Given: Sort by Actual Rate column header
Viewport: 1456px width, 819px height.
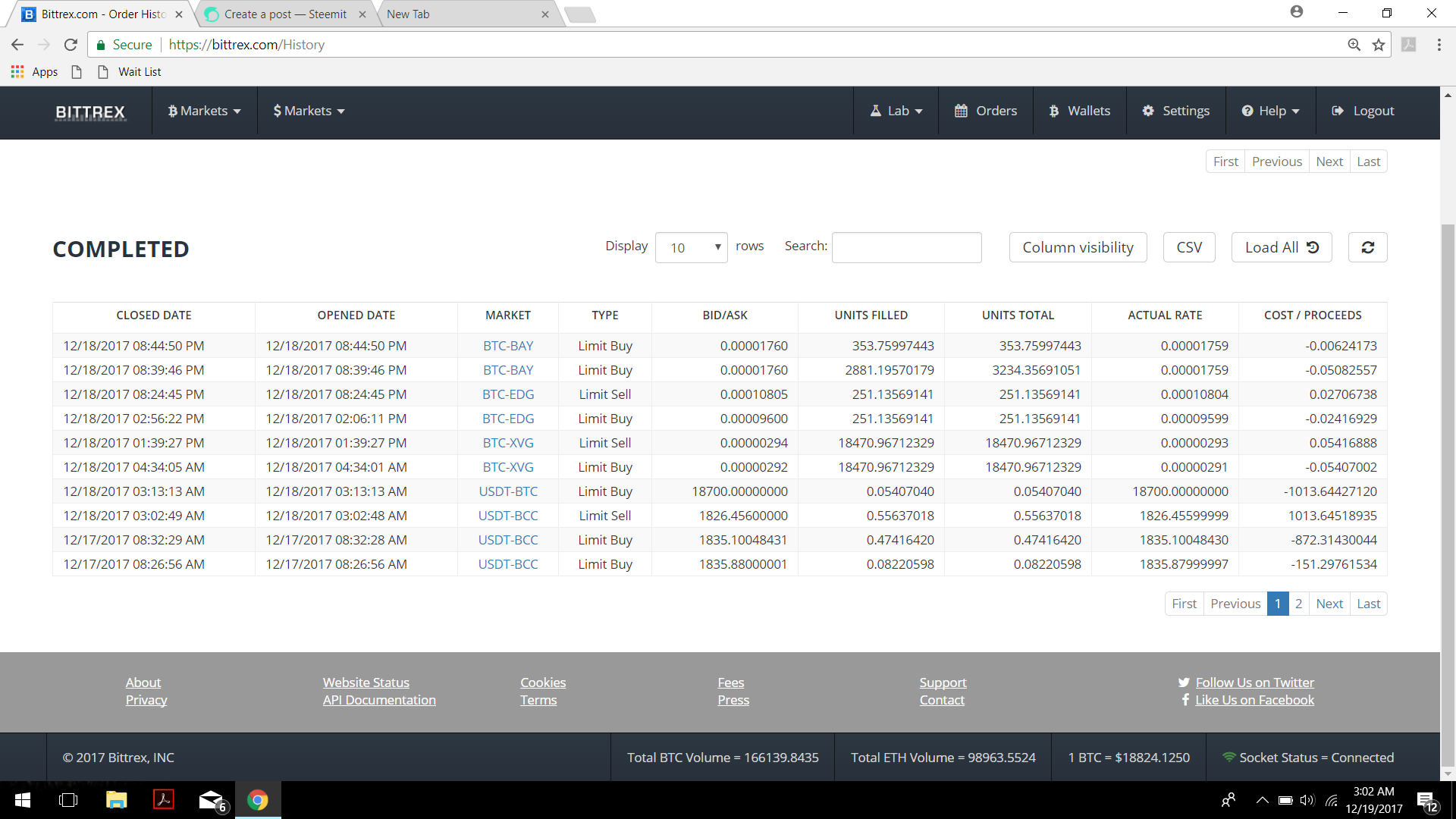Looking at the screenshot, I should click(x=1165, y=315).
